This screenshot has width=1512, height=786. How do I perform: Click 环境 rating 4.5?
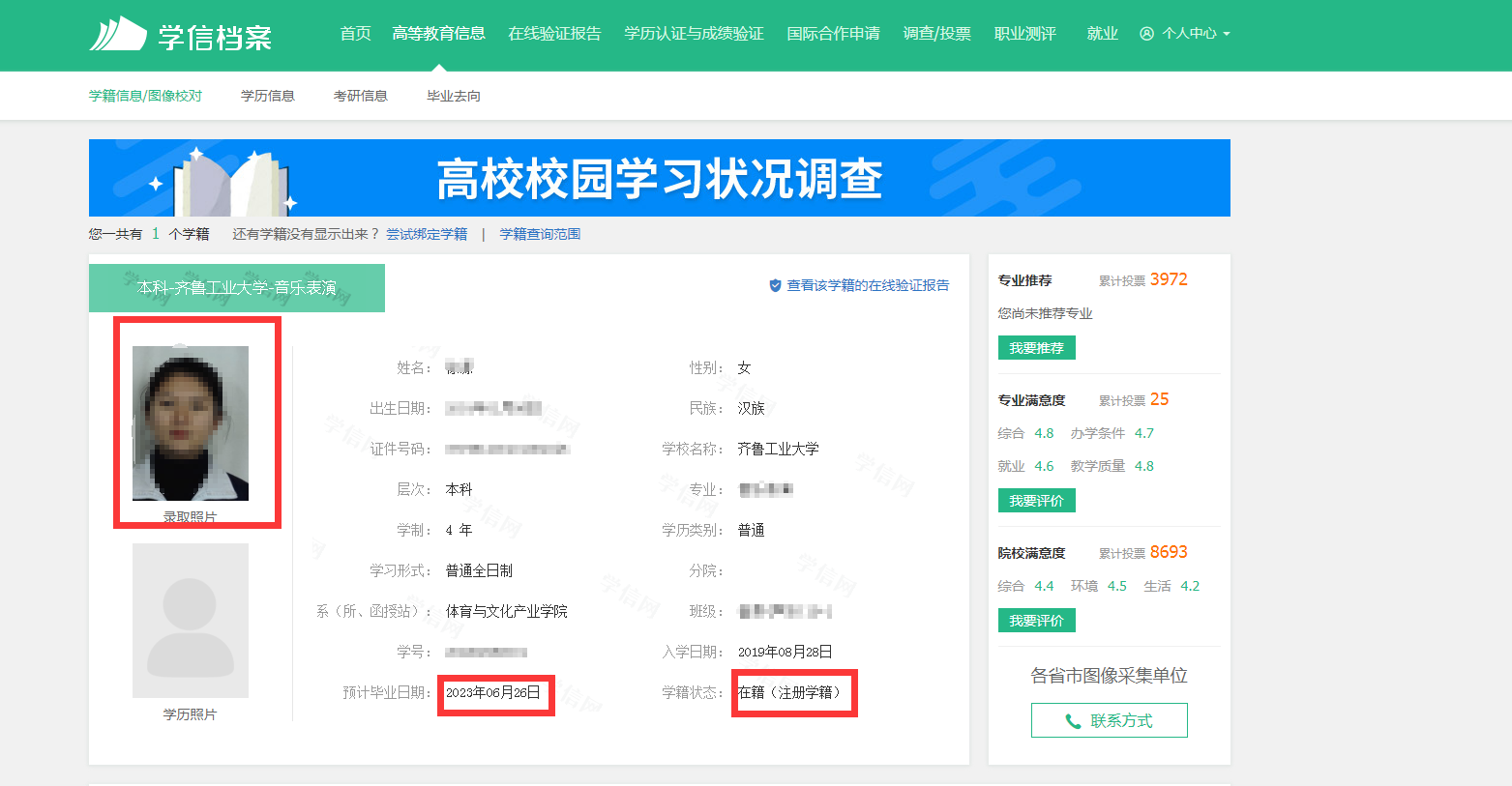click(1117, 586)
